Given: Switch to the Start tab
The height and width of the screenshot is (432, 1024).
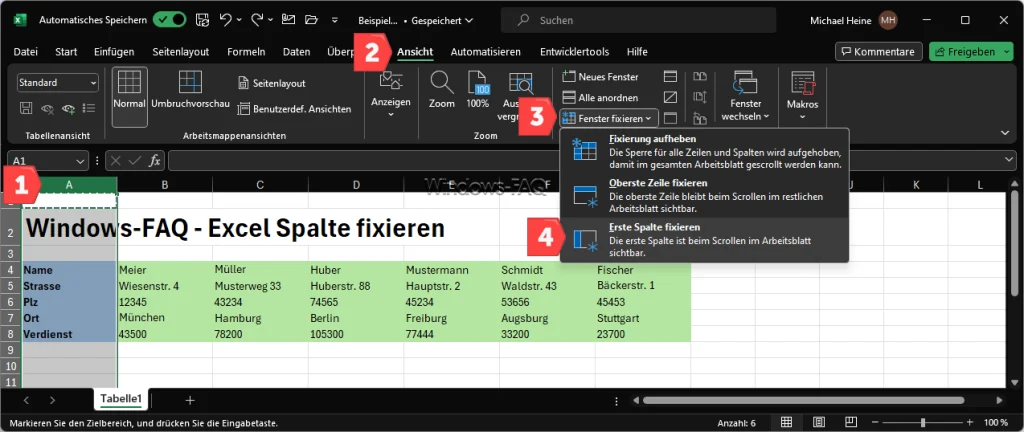Looking at the screenshot, I should point(66,52).
